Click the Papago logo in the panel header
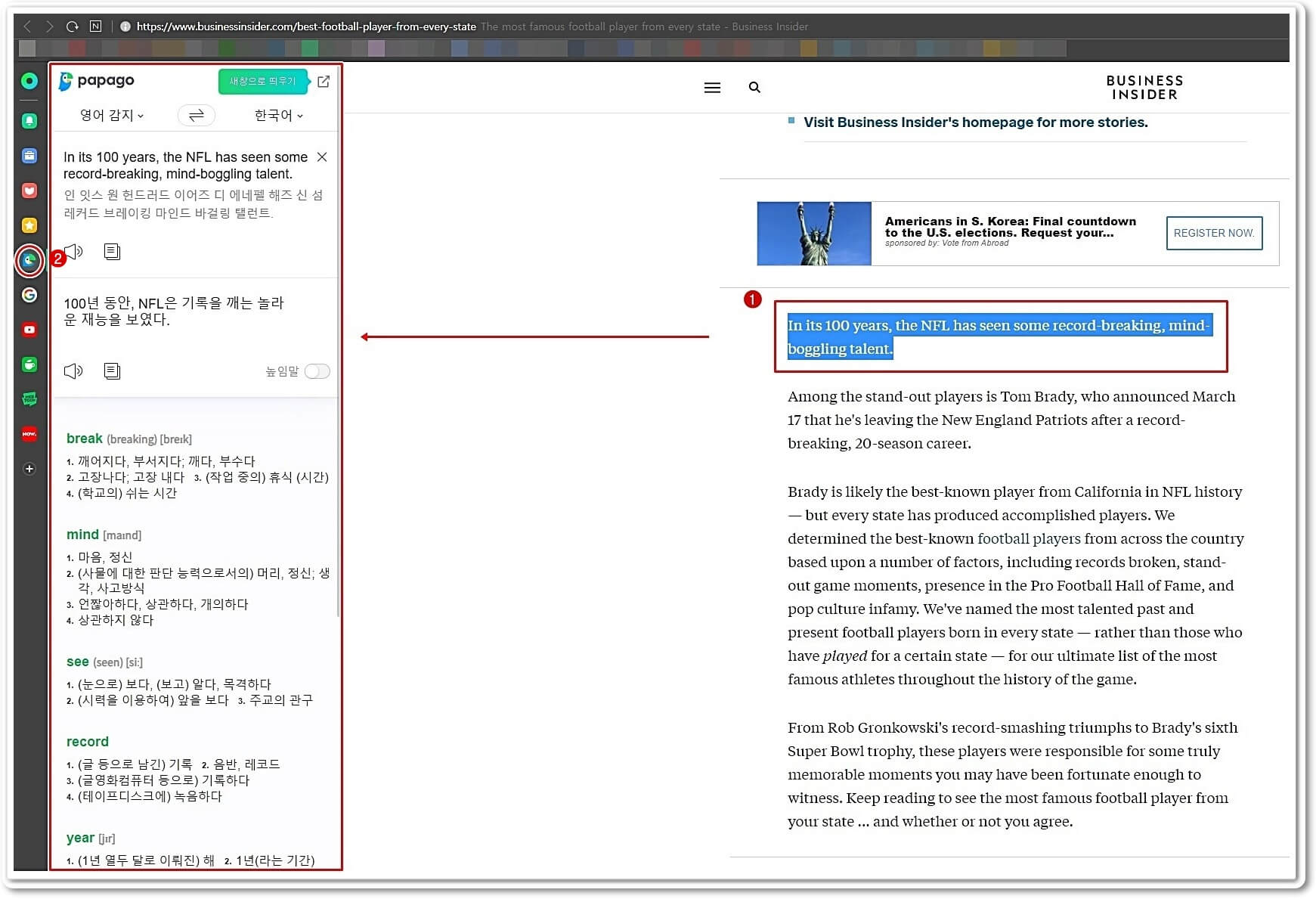 pyautogui.click(x=97, y=80)
